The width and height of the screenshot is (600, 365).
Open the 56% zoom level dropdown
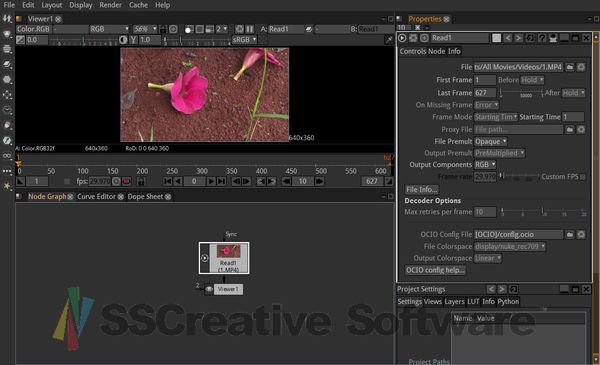click(145, 29)
